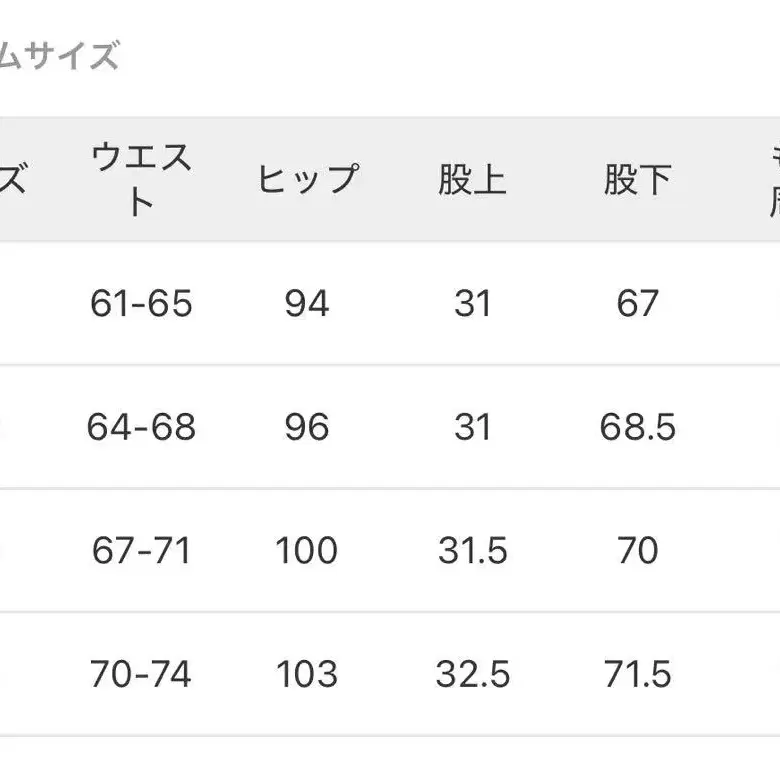Click the 股上 value 31.5

[472, 551]
